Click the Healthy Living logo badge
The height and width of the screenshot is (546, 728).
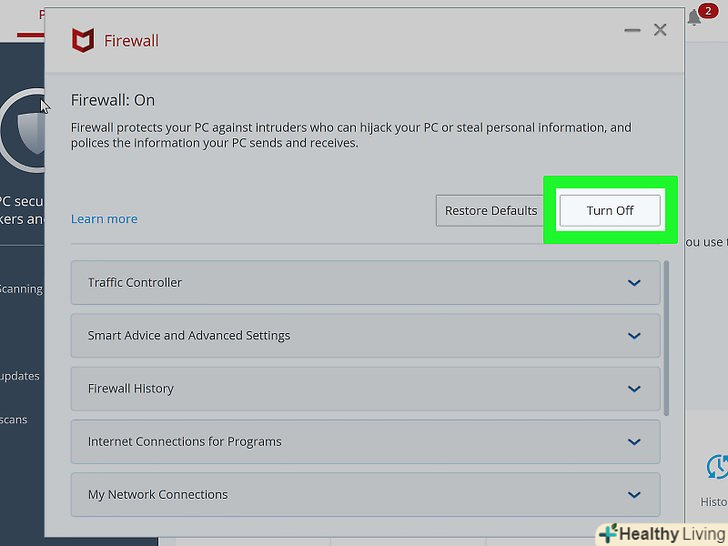(x=660, y=533)
